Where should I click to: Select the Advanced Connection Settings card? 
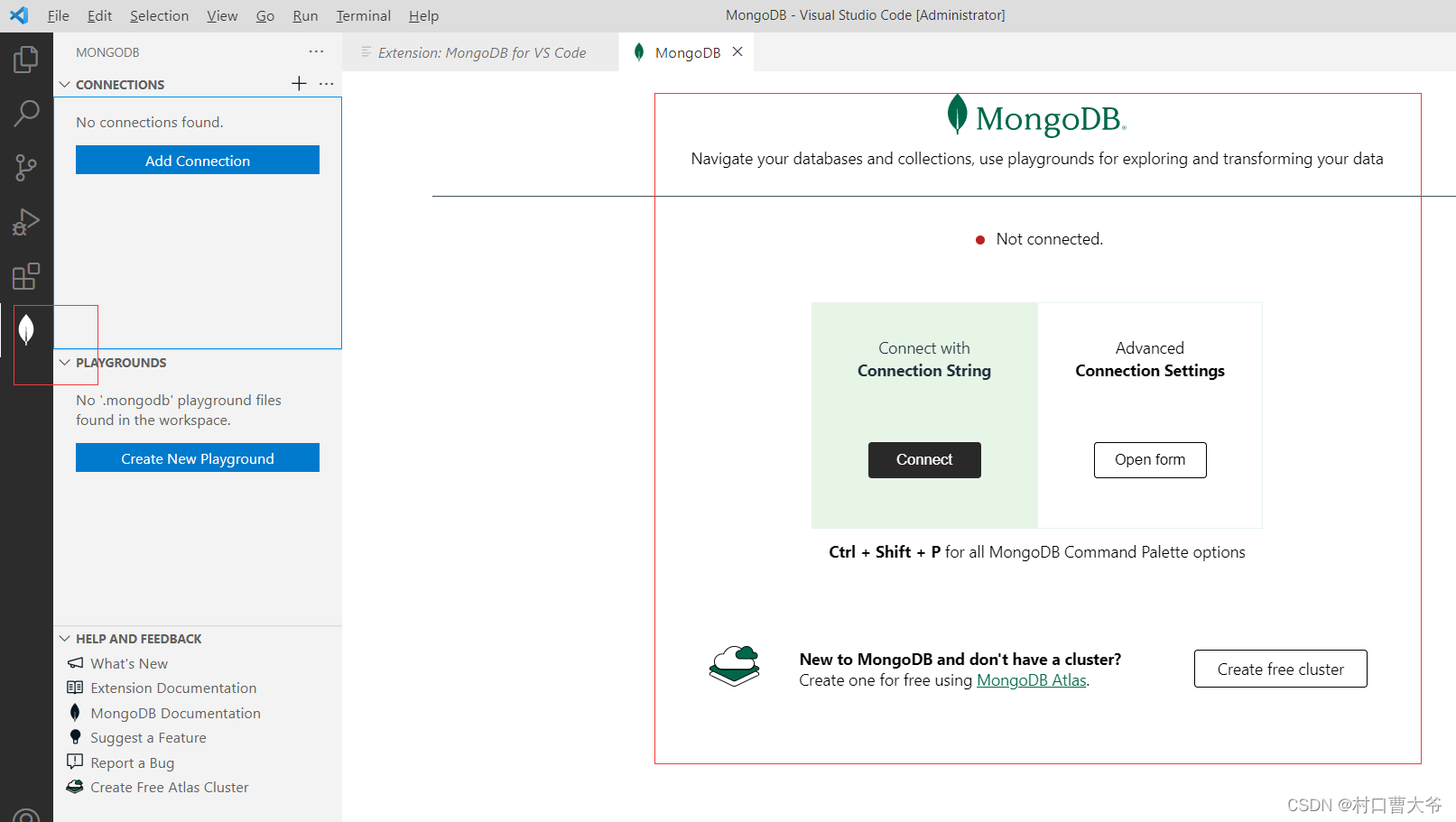(1150, 415)
